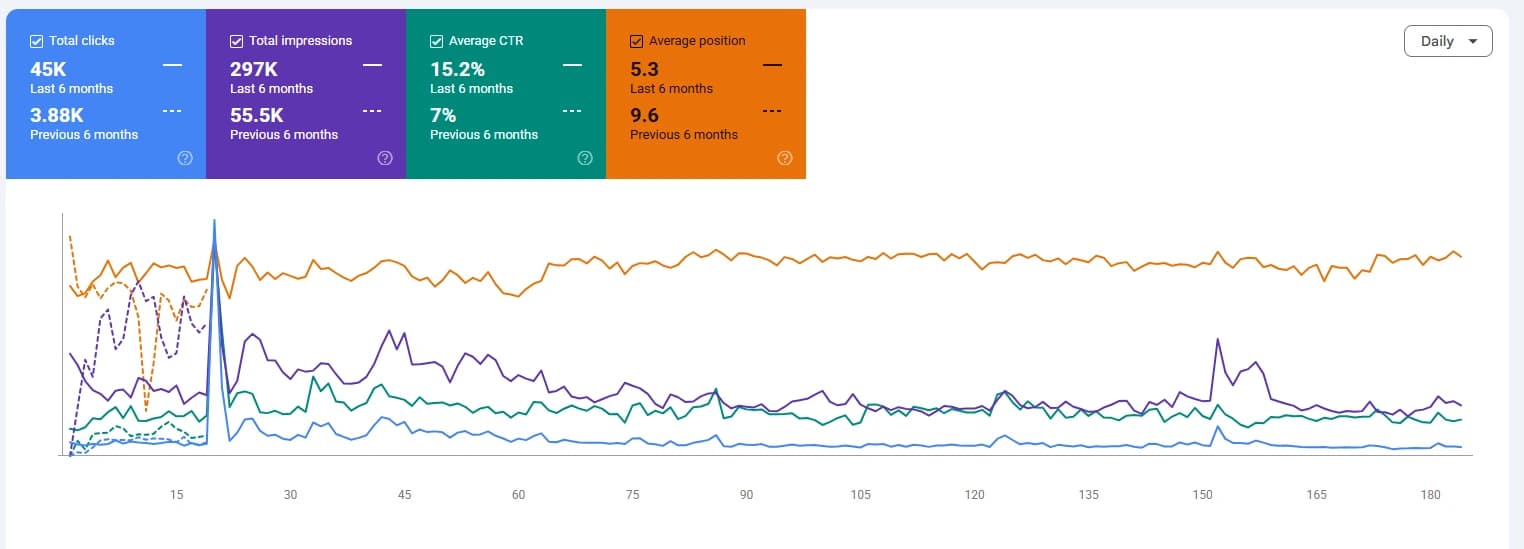
Task: Click the x-axis label 15
Action: [177, 495]
